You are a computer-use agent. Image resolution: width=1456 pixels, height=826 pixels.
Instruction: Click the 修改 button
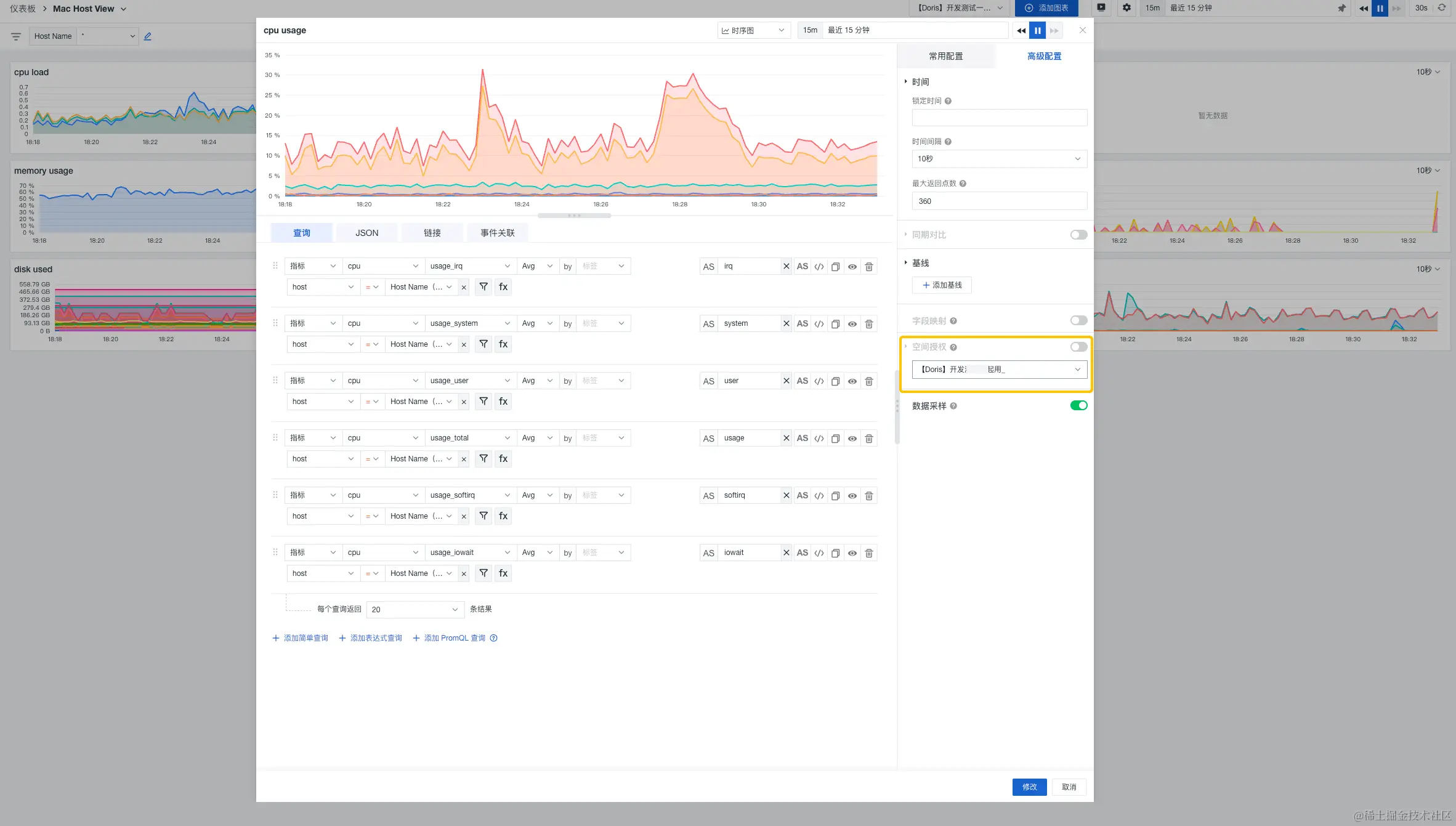tap(1029, 787)
